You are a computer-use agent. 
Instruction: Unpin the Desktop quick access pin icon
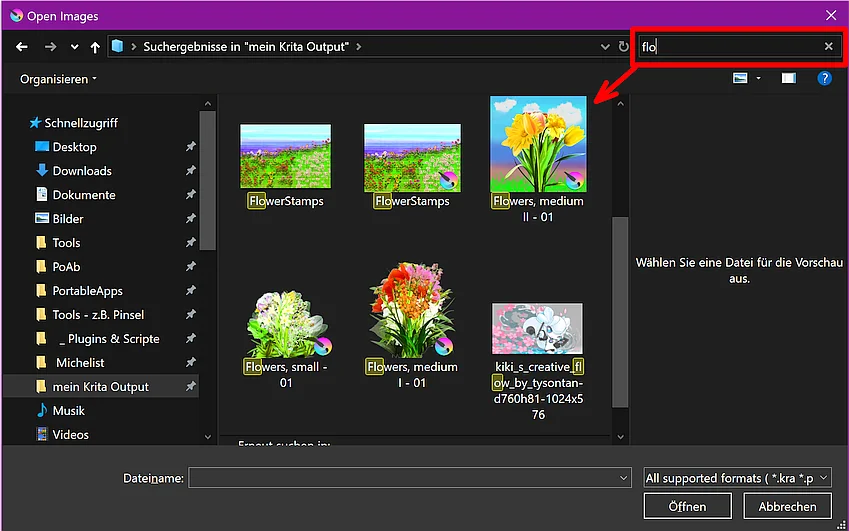pyautogui.click(x=191, y=147)
